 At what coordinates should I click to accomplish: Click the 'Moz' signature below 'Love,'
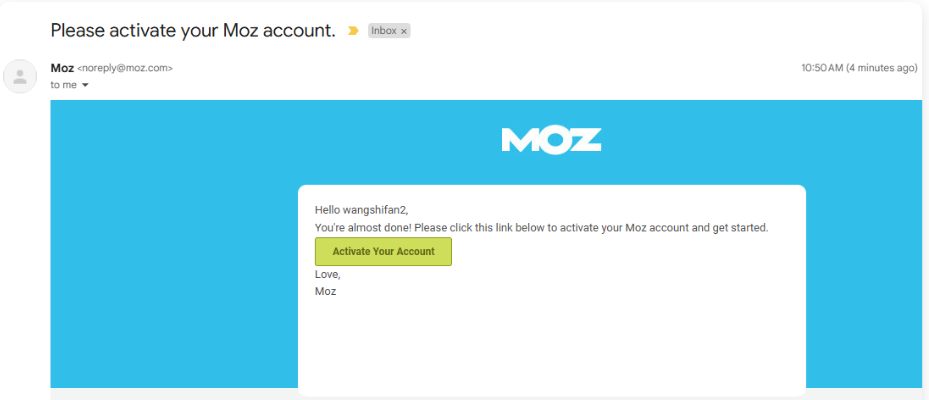[x=326, y=291]
